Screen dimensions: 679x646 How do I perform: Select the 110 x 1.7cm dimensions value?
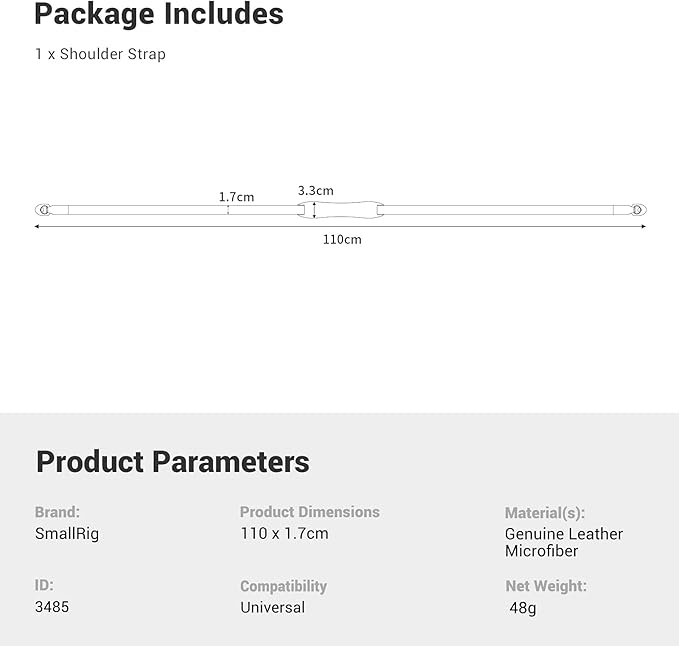pyautogui.click(x=285, y=533)
